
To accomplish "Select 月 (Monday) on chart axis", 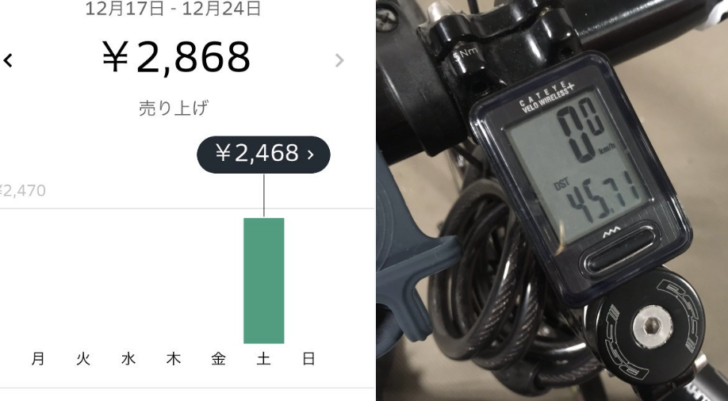I will 38,359.
